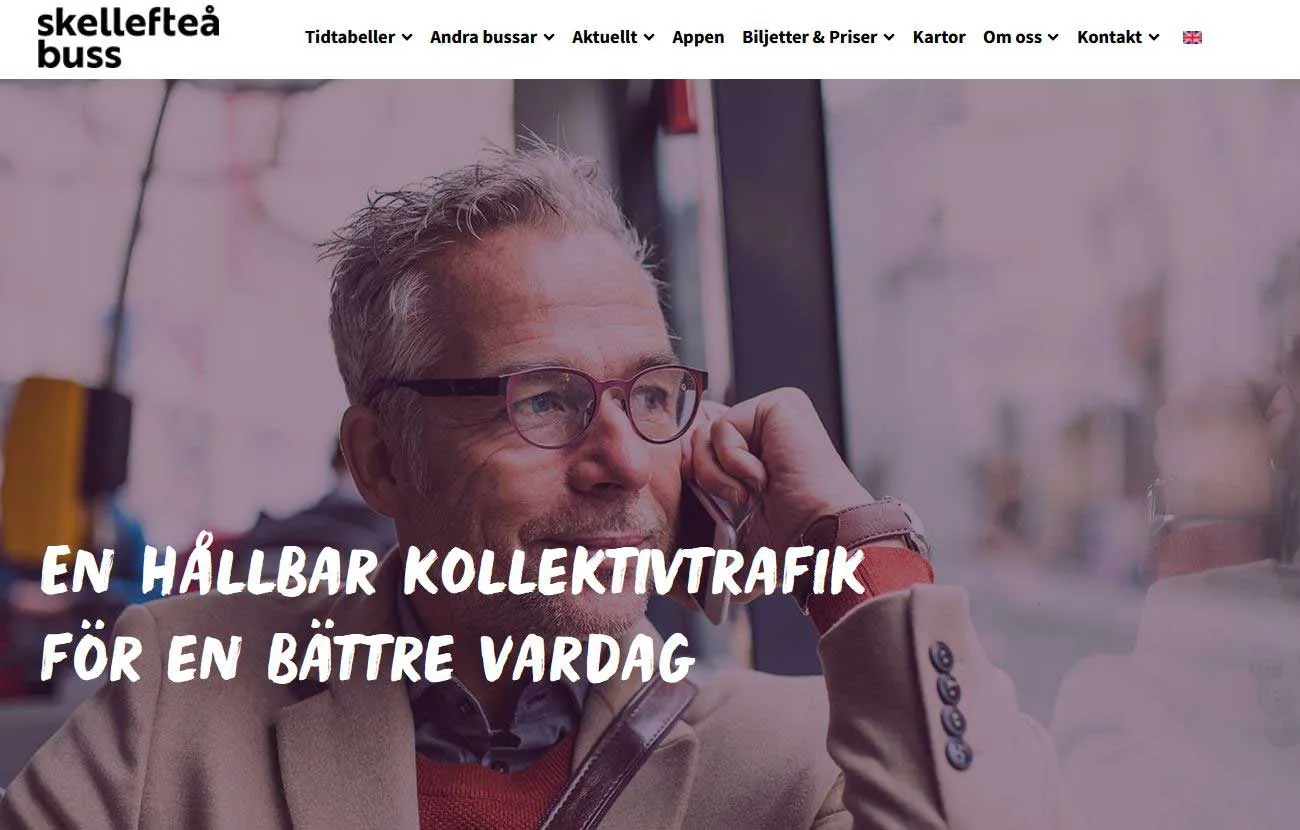Screen dimensions: 1300x830
Task: Click the 'För en bättre vardag' headline line
Action: click(x=367, y=655)
